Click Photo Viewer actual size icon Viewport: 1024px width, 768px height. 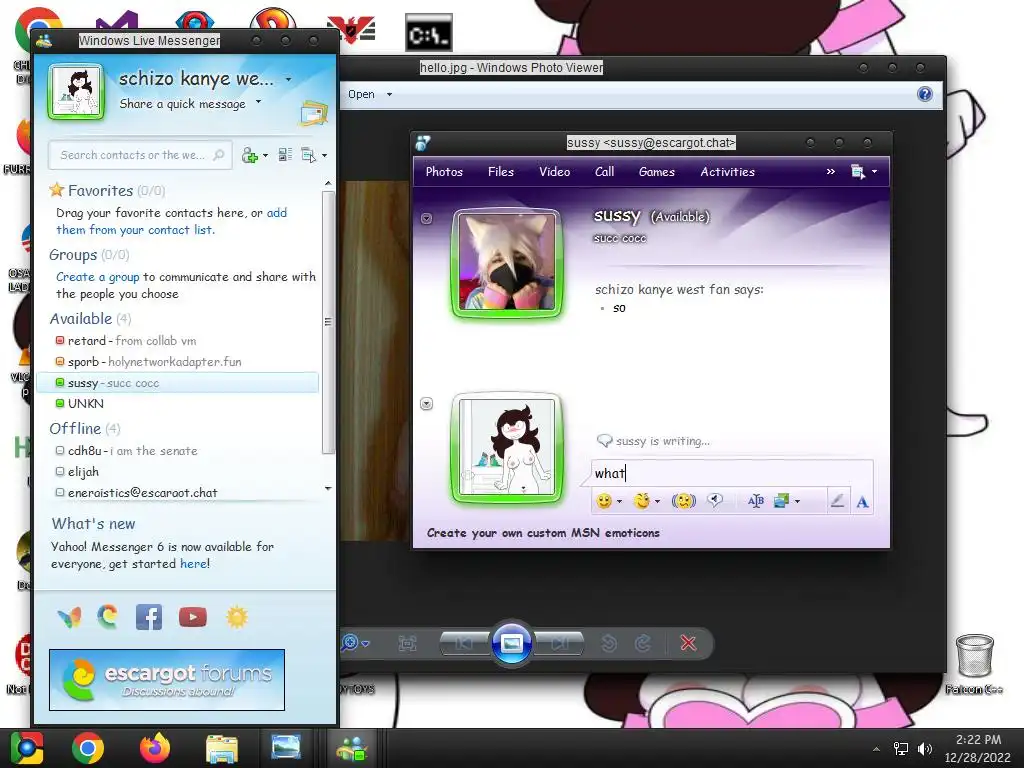pyautogui.click(x=408, y=644)
